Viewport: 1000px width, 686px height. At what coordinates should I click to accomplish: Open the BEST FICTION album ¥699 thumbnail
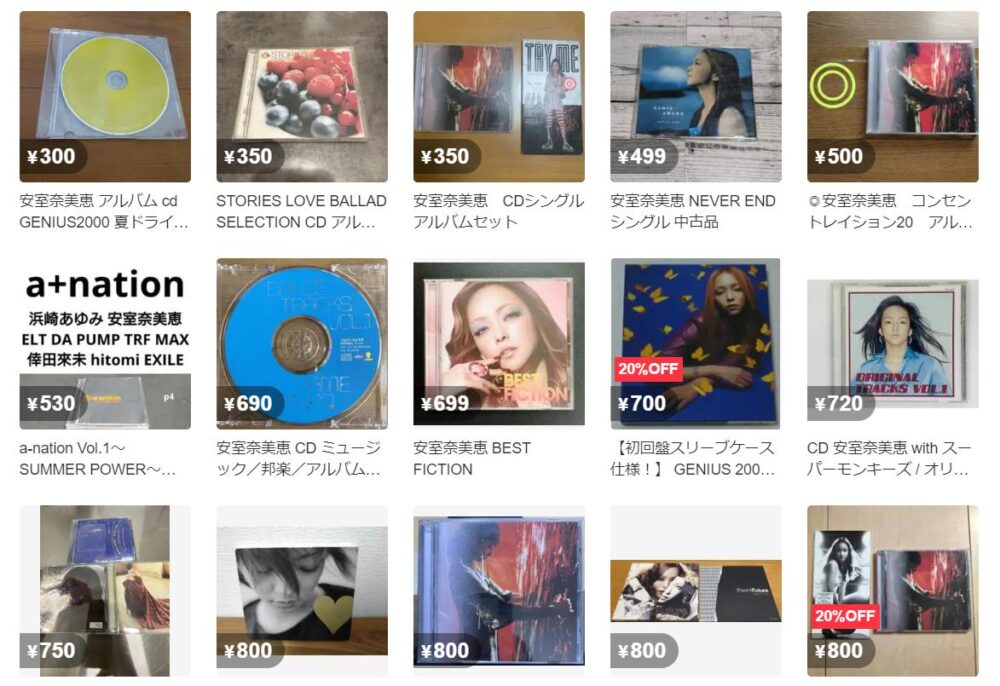(499, 344)
